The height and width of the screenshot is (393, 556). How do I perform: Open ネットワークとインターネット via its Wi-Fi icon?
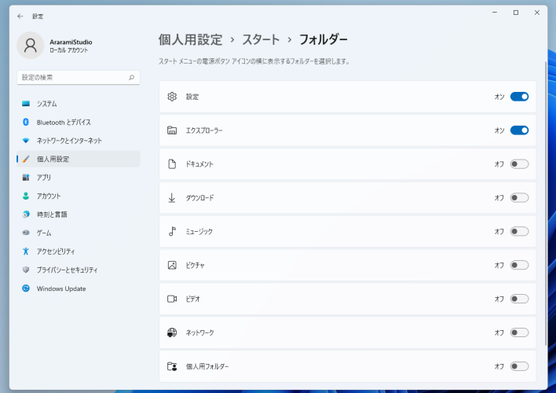[x=26, y=140]
